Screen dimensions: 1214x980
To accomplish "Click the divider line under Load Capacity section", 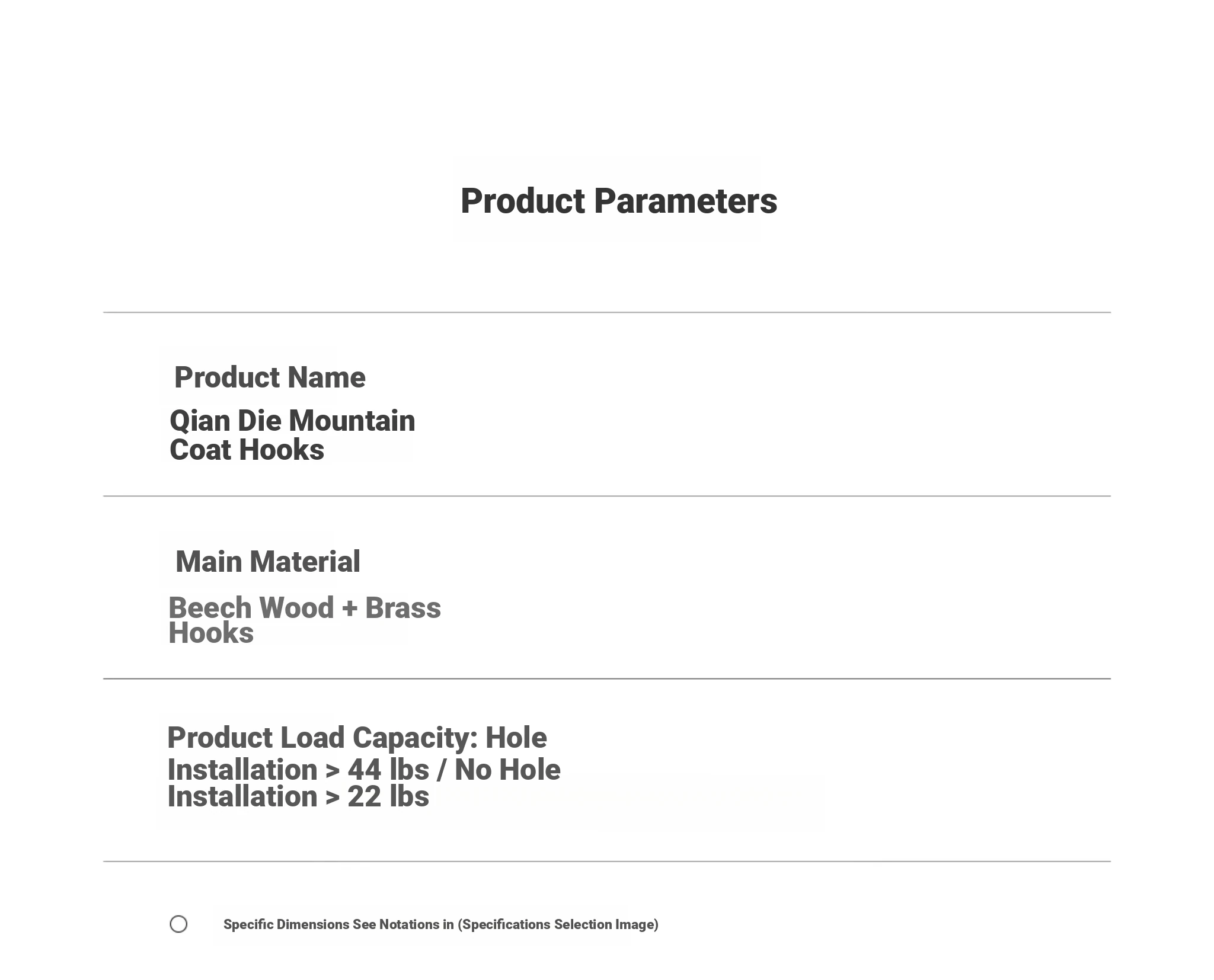I will coord(607,861).
